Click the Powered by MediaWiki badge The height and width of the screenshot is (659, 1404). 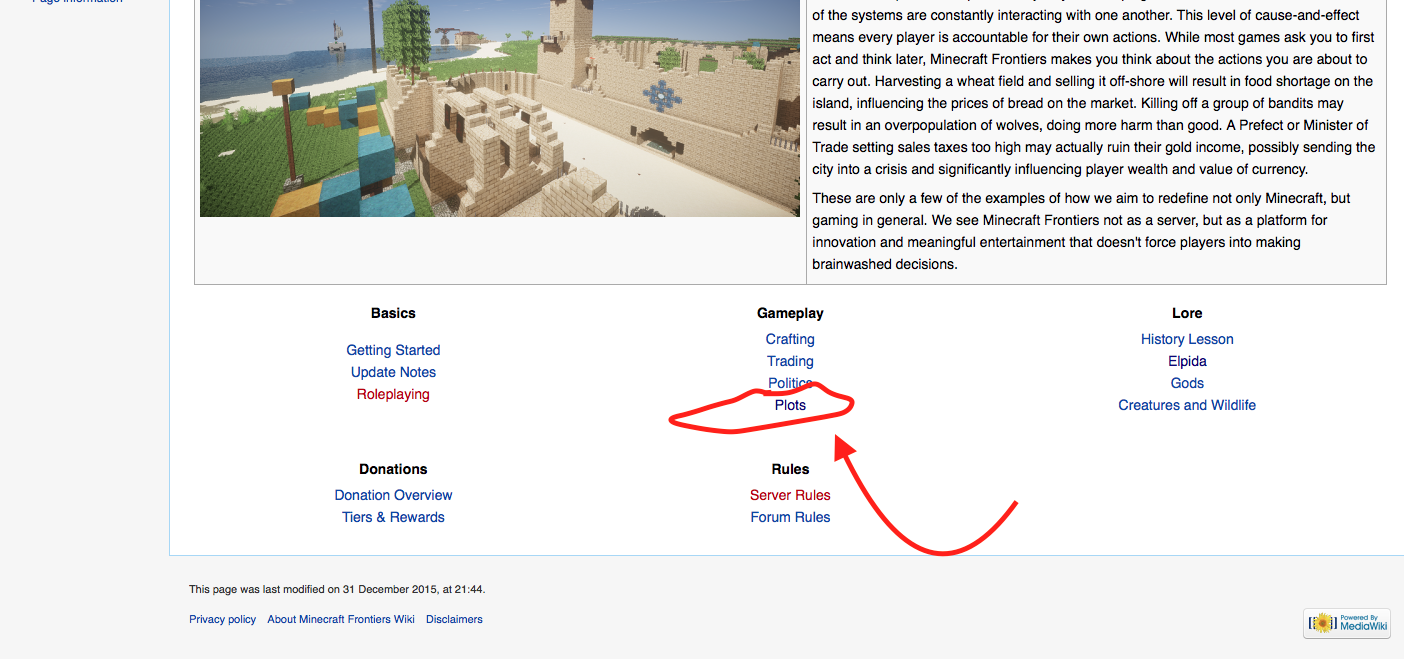1346,623
